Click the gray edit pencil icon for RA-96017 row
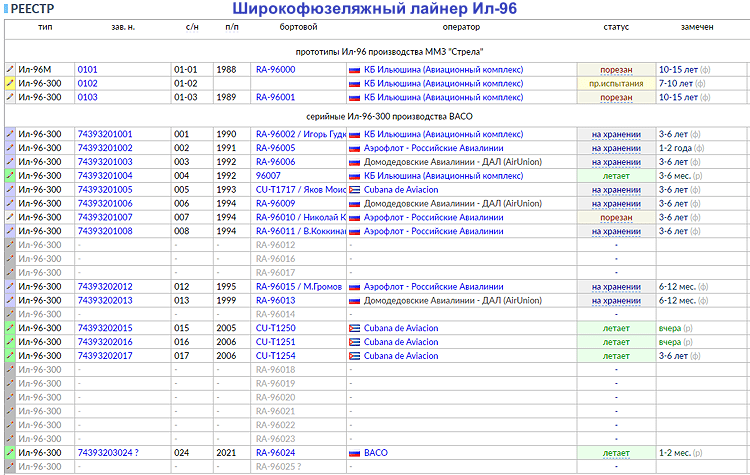 pyautogui.click(x=10, y=273)
